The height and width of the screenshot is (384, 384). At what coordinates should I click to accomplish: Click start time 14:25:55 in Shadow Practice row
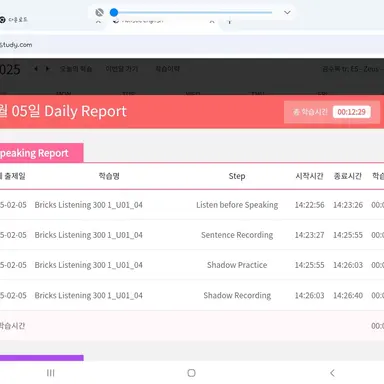pos(309,265)
